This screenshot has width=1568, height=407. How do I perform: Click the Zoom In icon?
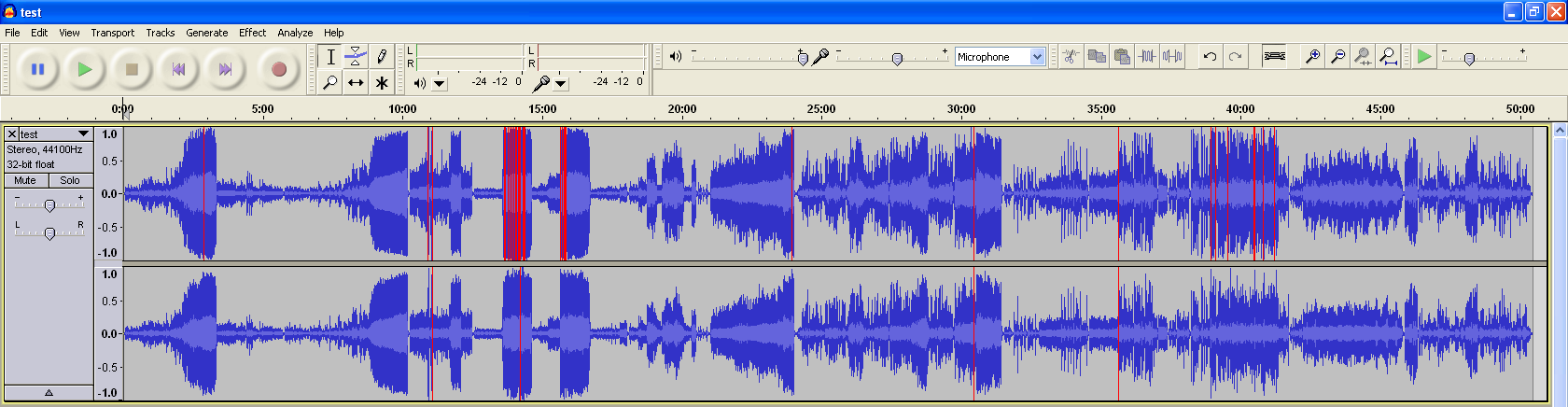(1312, 56)
